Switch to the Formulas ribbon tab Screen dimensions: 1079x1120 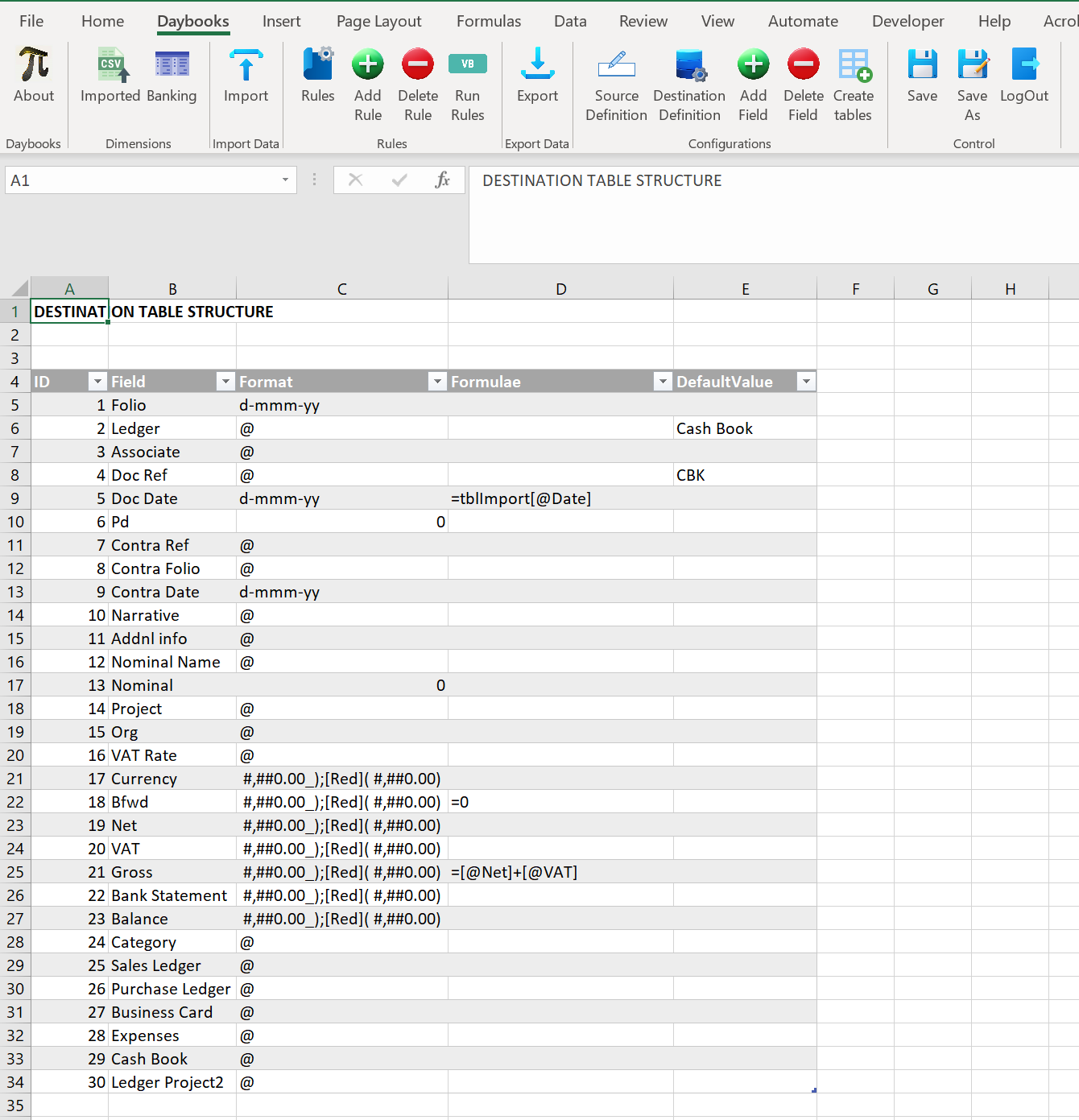(489, 21)
